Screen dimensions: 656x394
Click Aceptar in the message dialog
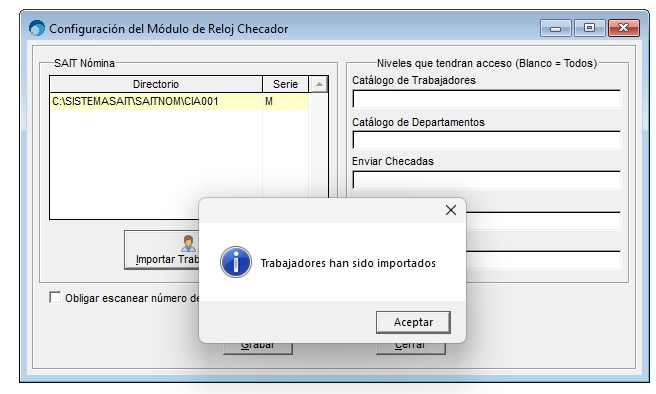pos(413,322)
